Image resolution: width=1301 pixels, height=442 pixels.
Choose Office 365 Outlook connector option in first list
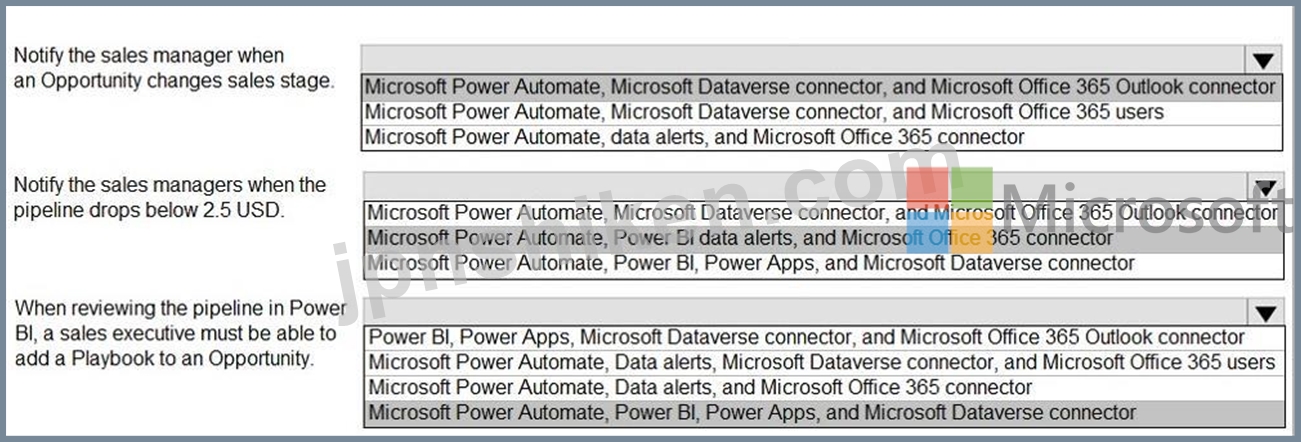(821, 87)
